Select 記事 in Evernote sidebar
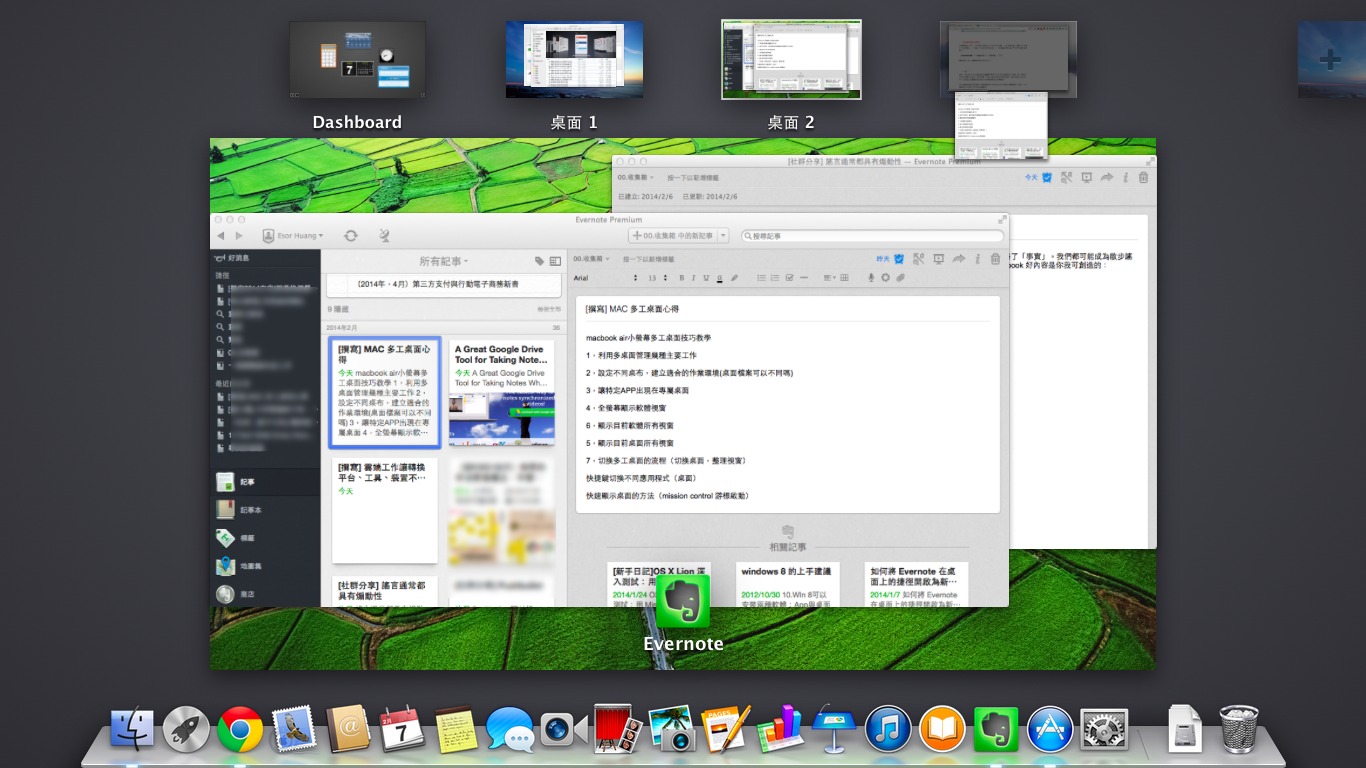This screenshot has height=768, width=1366. [x=265, y=482]
